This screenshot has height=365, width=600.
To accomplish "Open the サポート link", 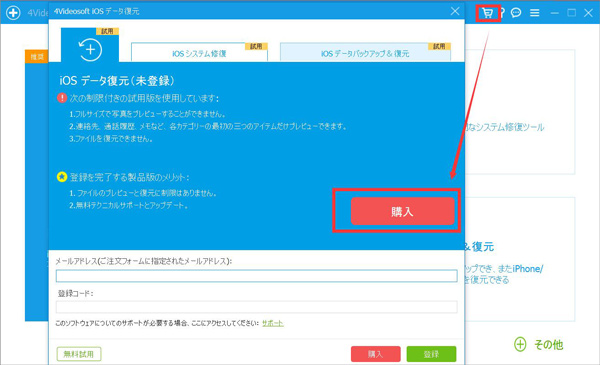I will (272, 323).
